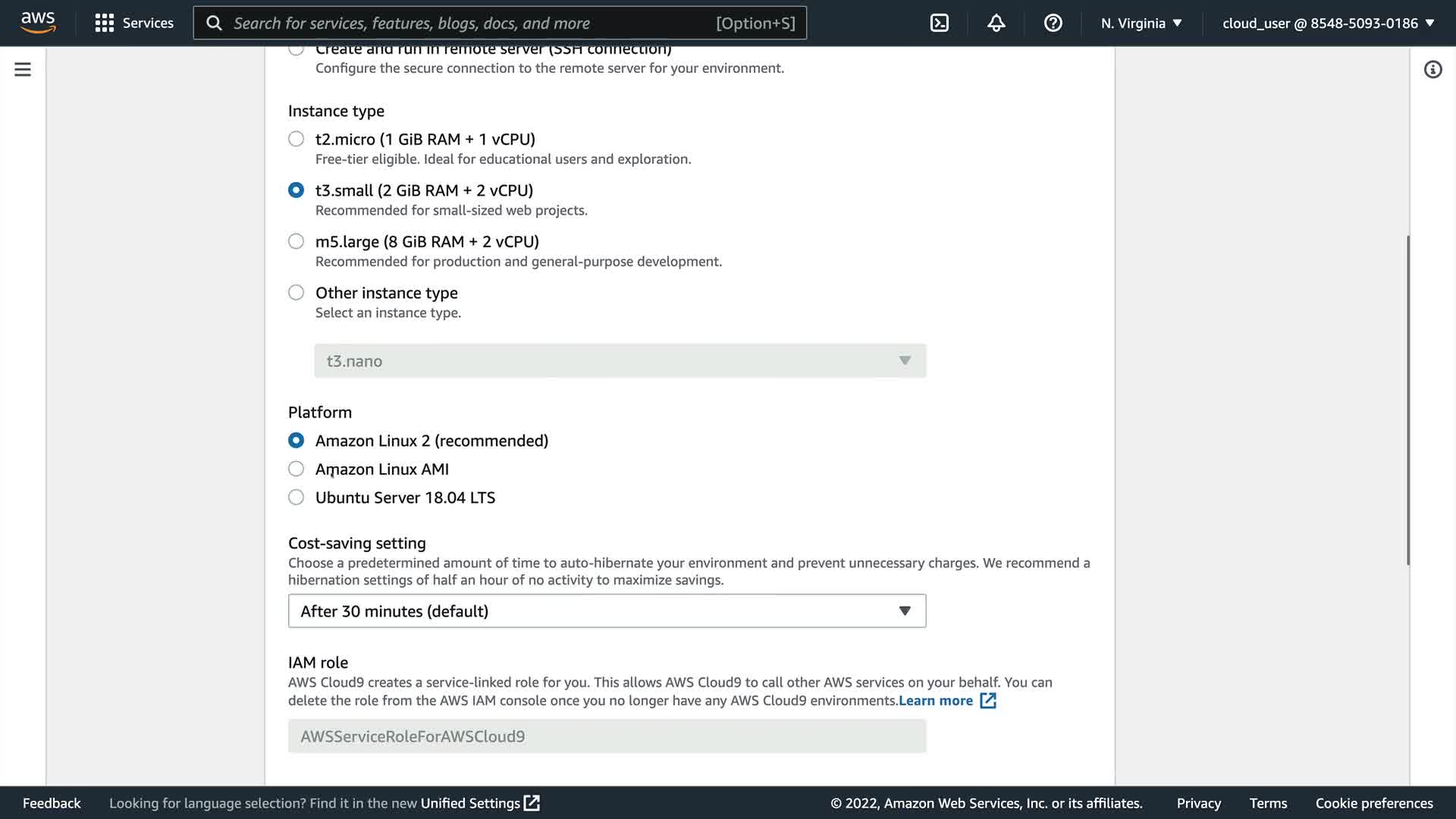Select Amazon Linux AMI platform
This screenshot has width=1456, height=819.
pos(296,469)
